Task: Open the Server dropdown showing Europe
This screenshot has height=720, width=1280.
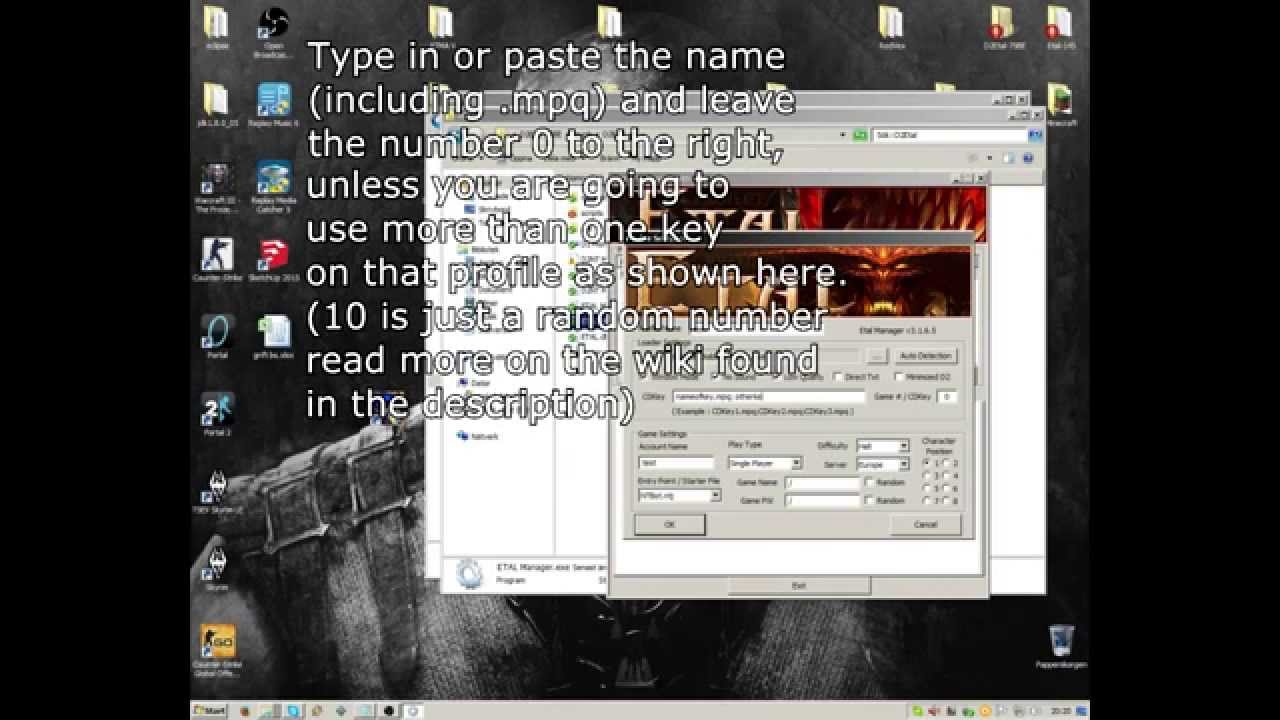Action: (882, 465)
